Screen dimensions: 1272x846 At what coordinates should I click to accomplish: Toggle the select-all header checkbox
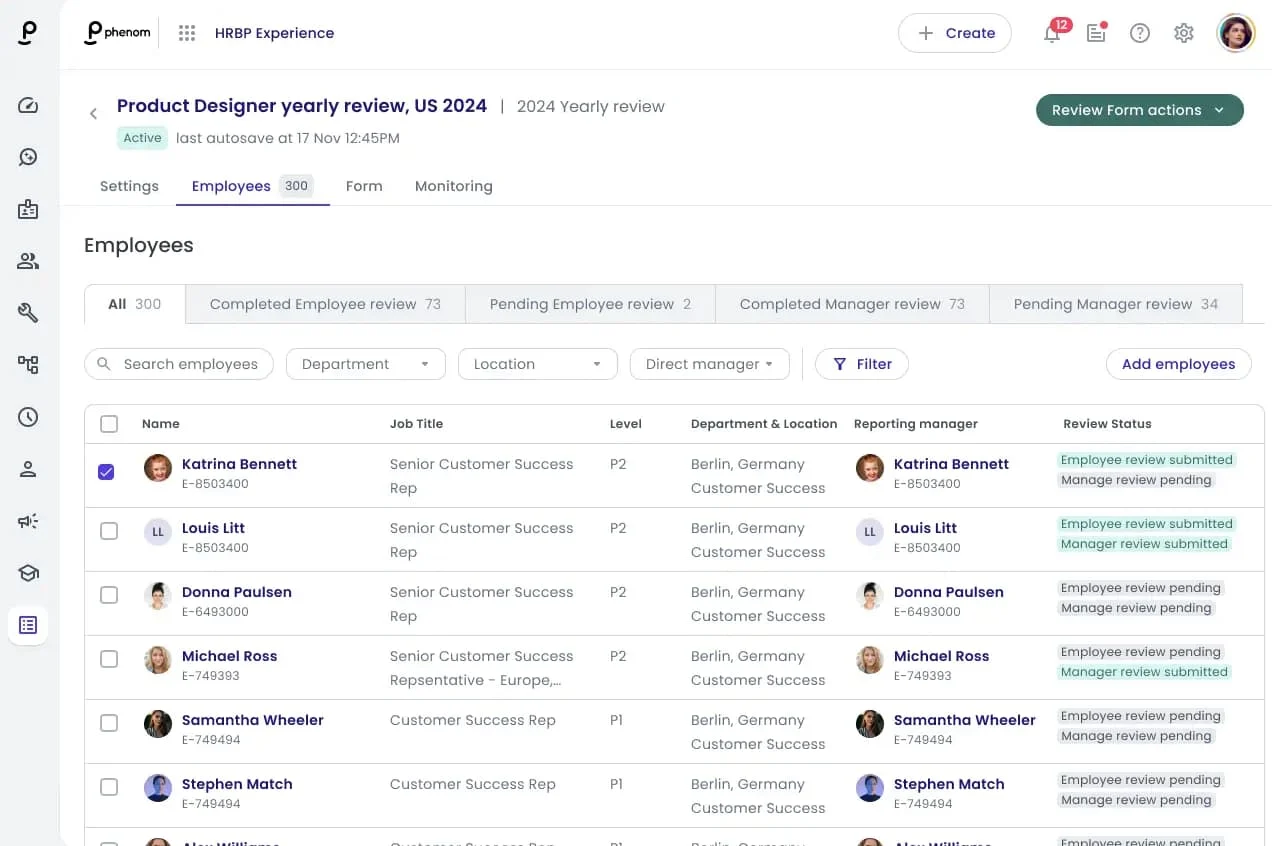click(x=109, y=424)
